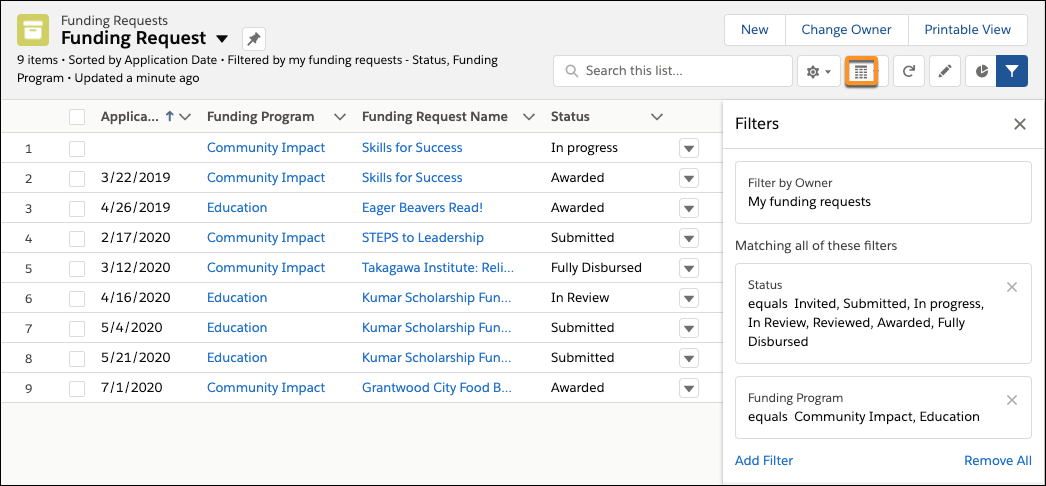The width and height of the screenshot is (1046, 486).
Task: Open STEPS to Leadership request
Action: pyautogui.click(x=423, y=237)
